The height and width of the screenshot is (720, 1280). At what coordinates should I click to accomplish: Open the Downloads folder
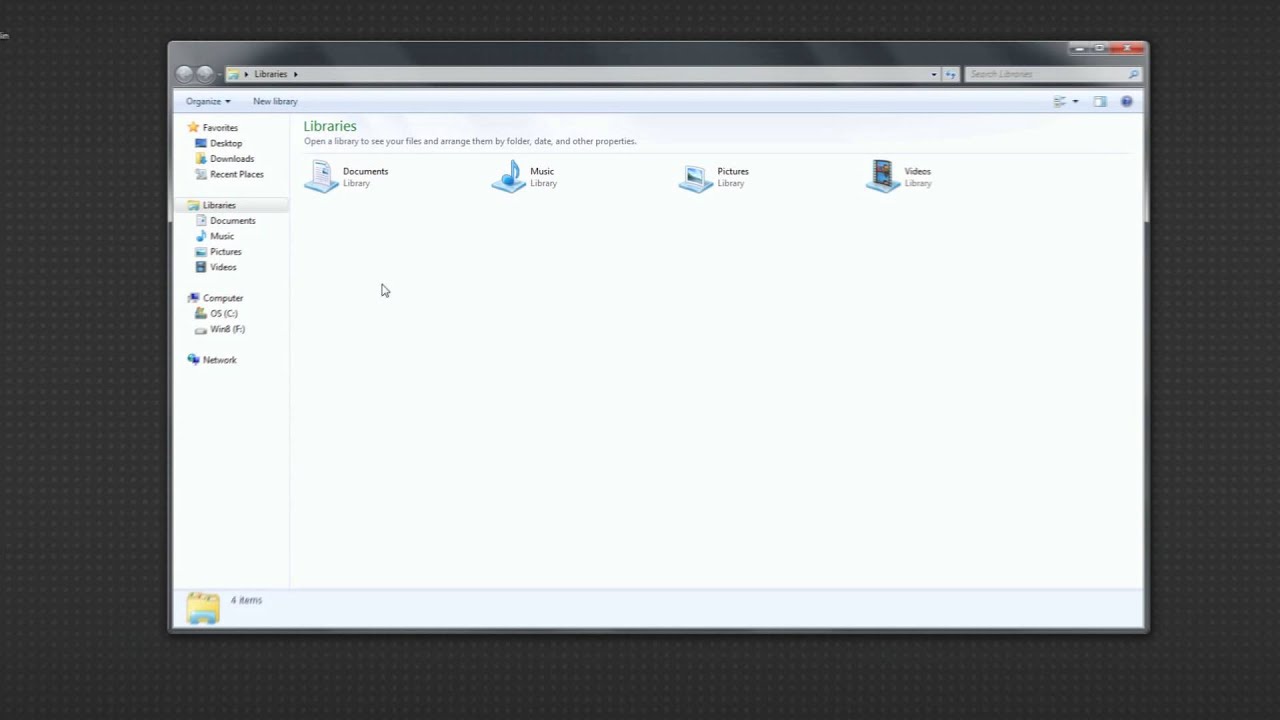231,158
